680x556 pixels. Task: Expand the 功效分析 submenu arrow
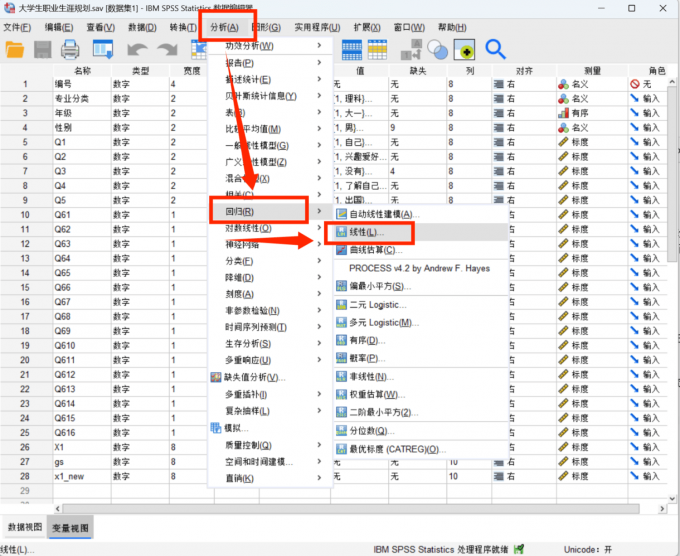click(x=319, y=46)
